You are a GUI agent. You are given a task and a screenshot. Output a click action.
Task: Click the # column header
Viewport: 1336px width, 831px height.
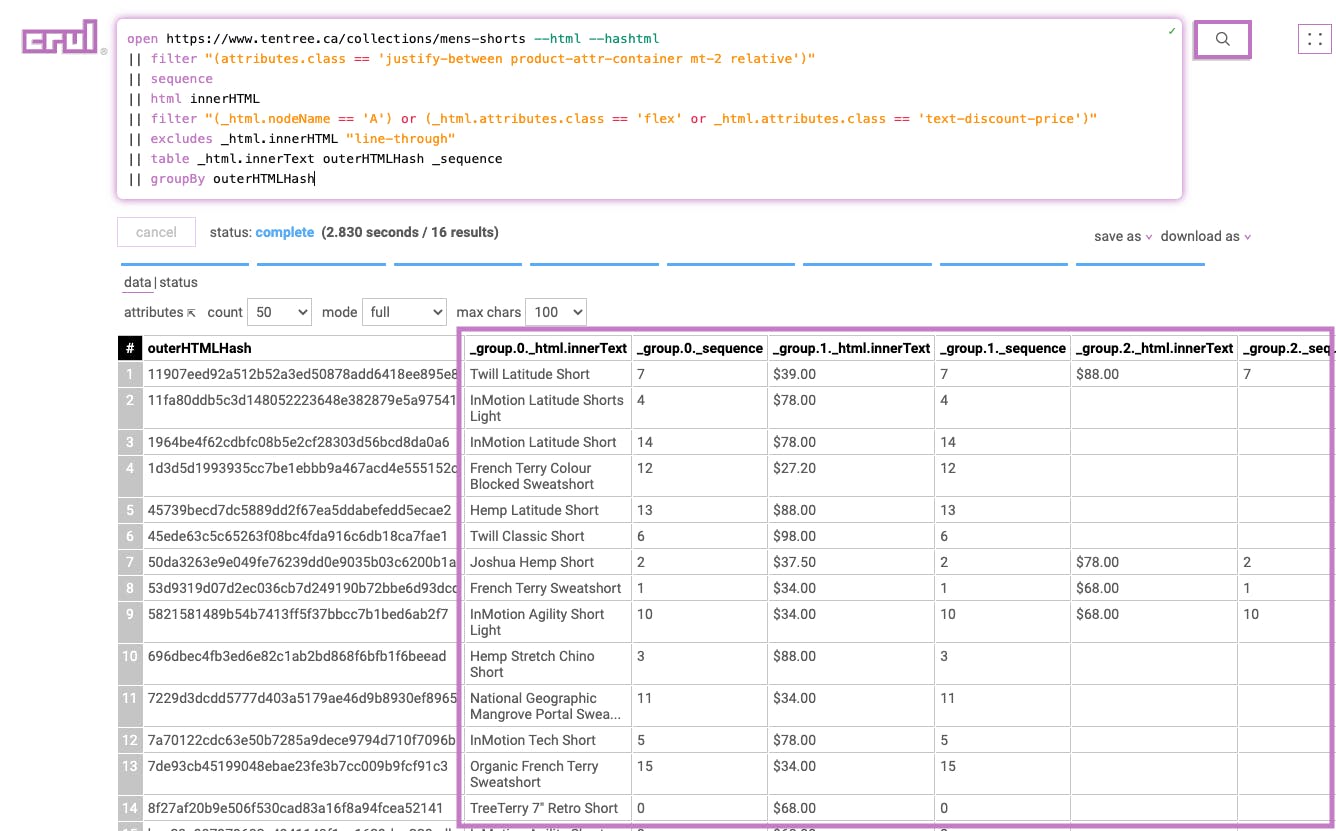(130, 348)
